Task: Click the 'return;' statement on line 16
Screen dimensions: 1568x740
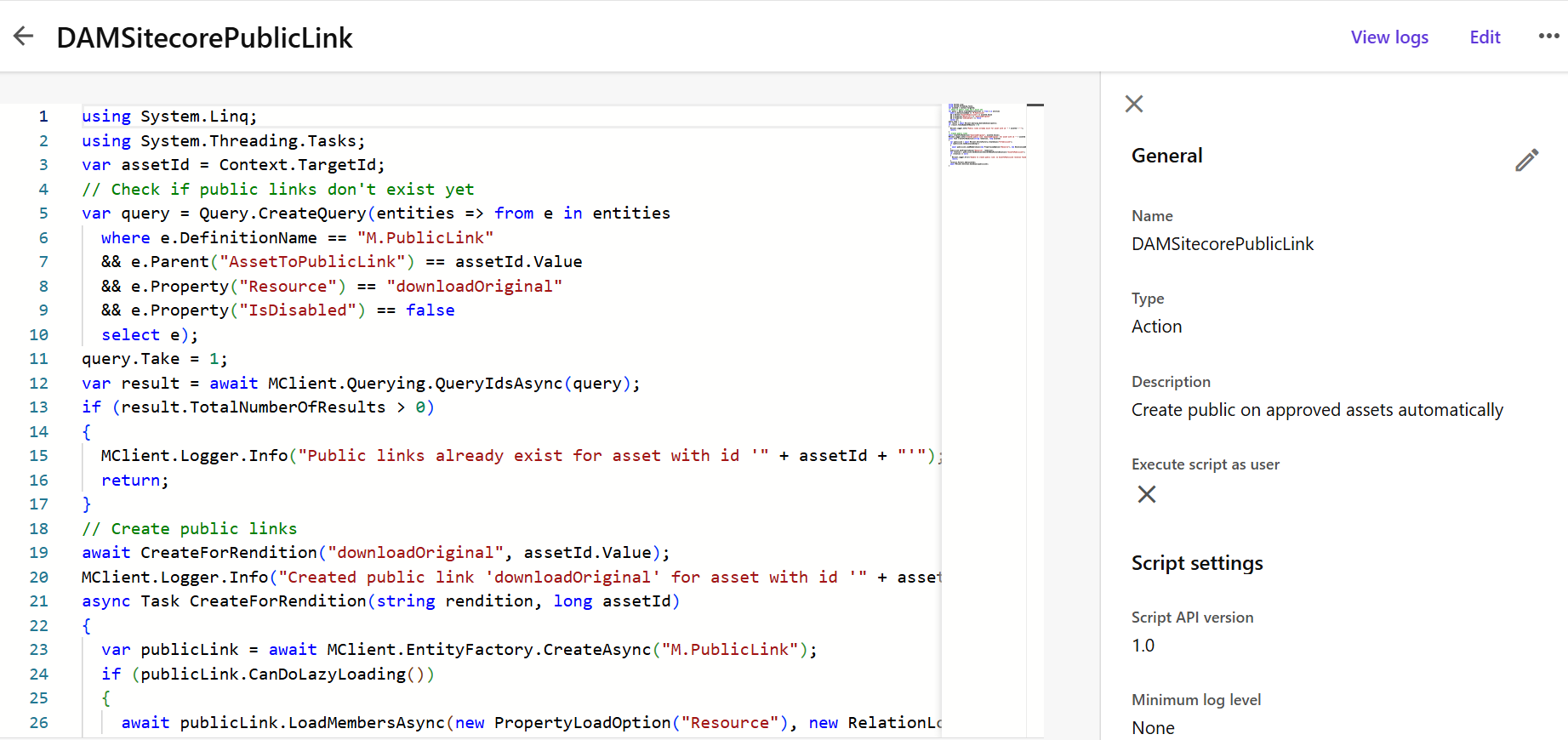Action: click(135, 481)
